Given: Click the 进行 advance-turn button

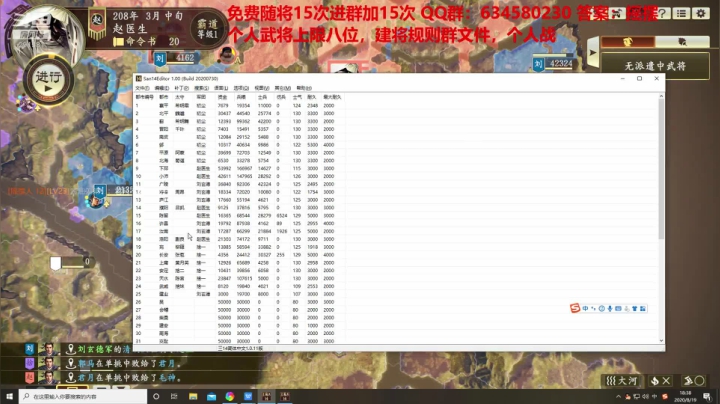Looking at the screenshot, I should click(x=48, y=81).
